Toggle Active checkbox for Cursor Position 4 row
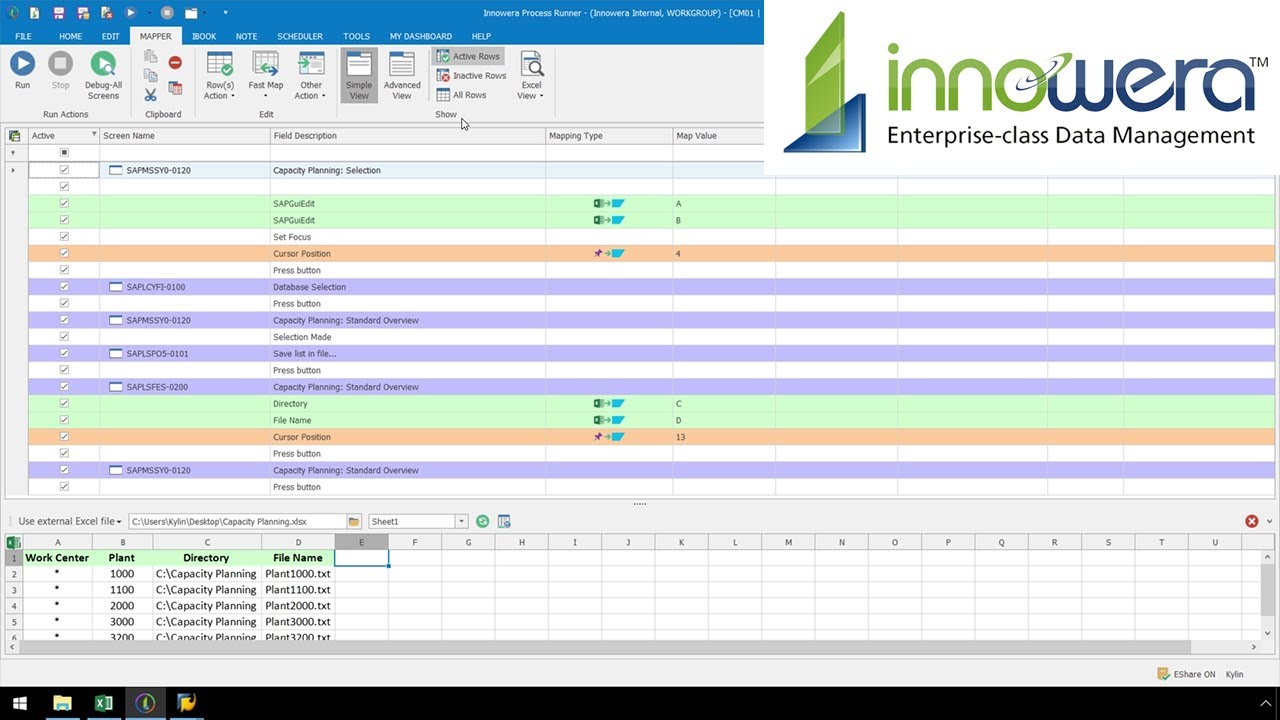This screenshot has height=720, width=1280. point(64,253)
